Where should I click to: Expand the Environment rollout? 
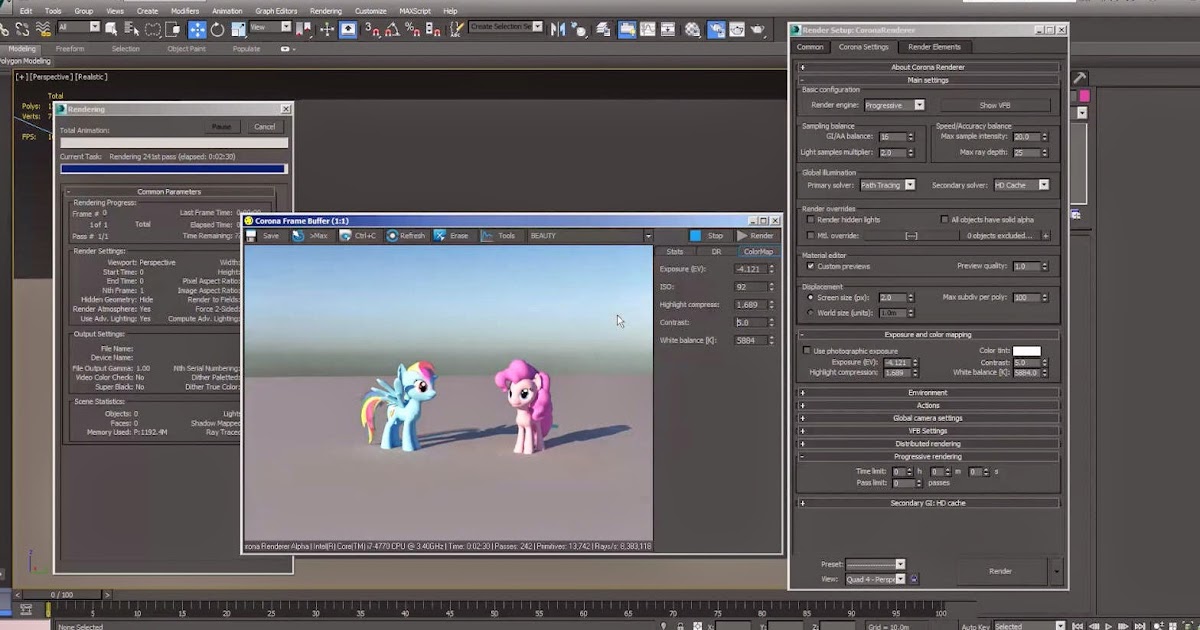point(928,393)
